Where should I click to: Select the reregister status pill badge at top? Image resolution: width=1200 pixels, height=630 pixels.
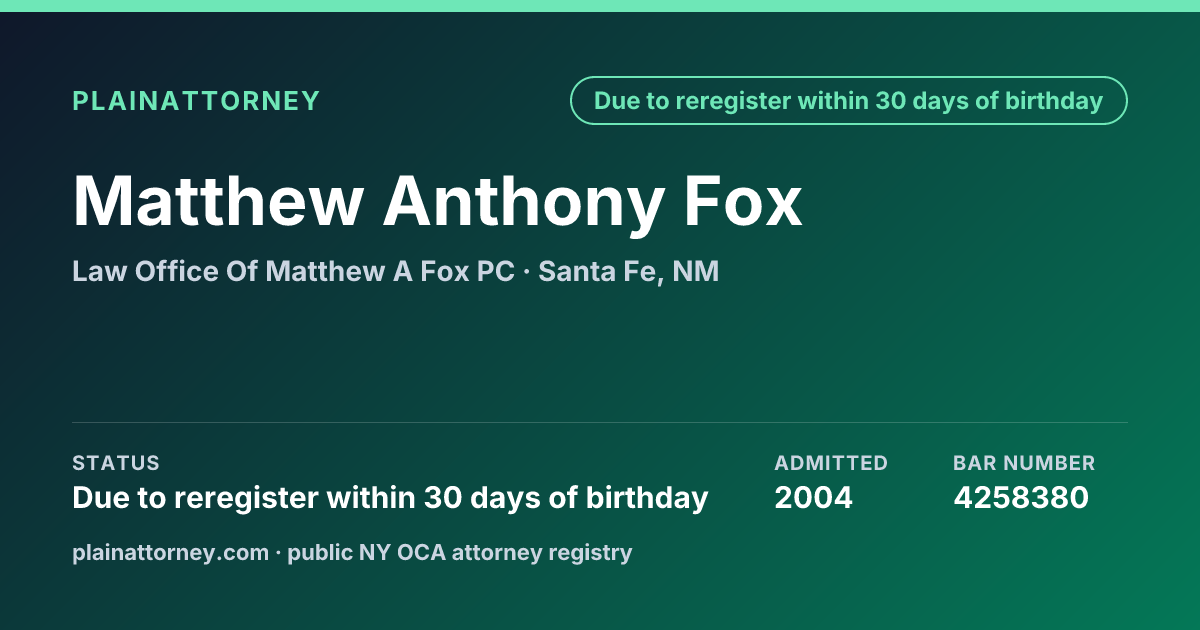[x=849, y=101]
